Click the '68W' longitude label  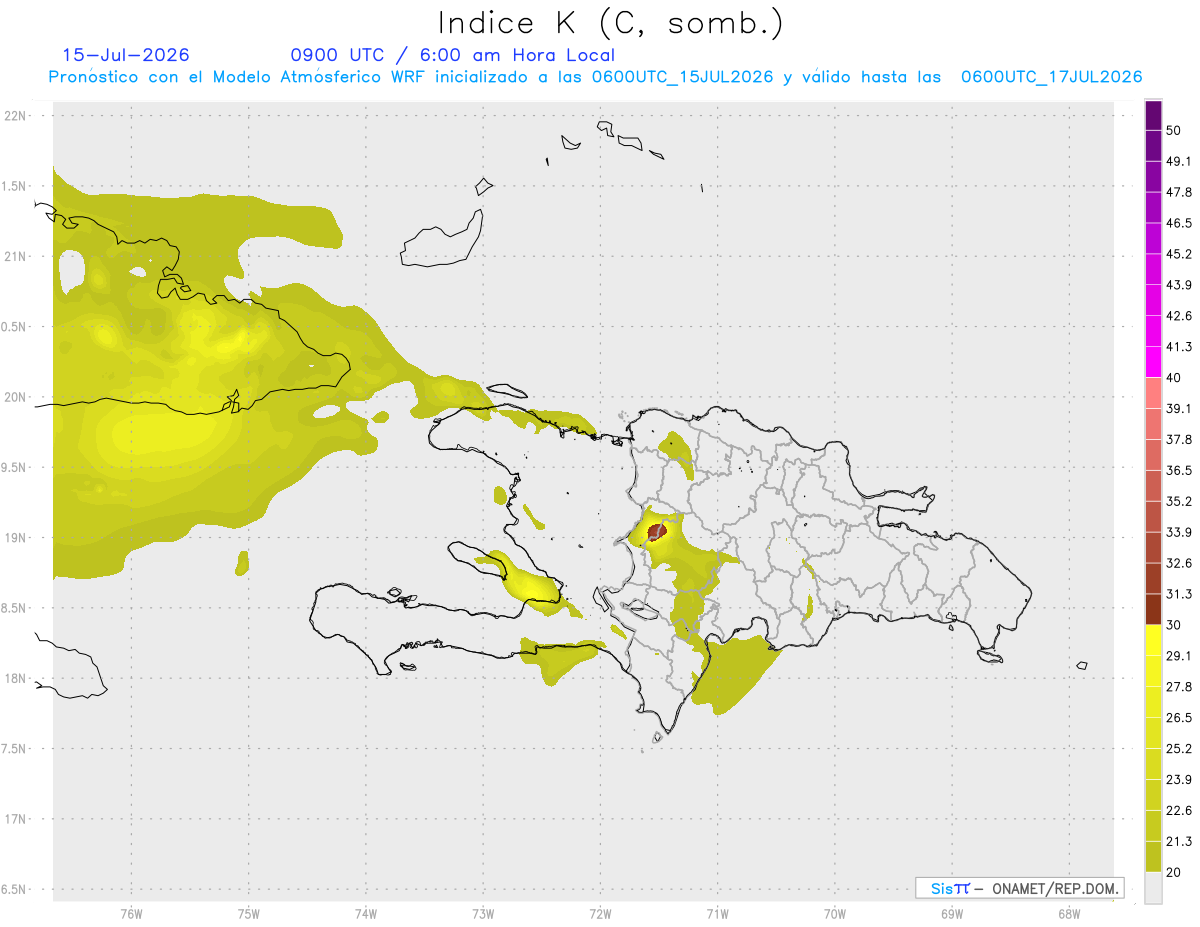point(1069,915)
